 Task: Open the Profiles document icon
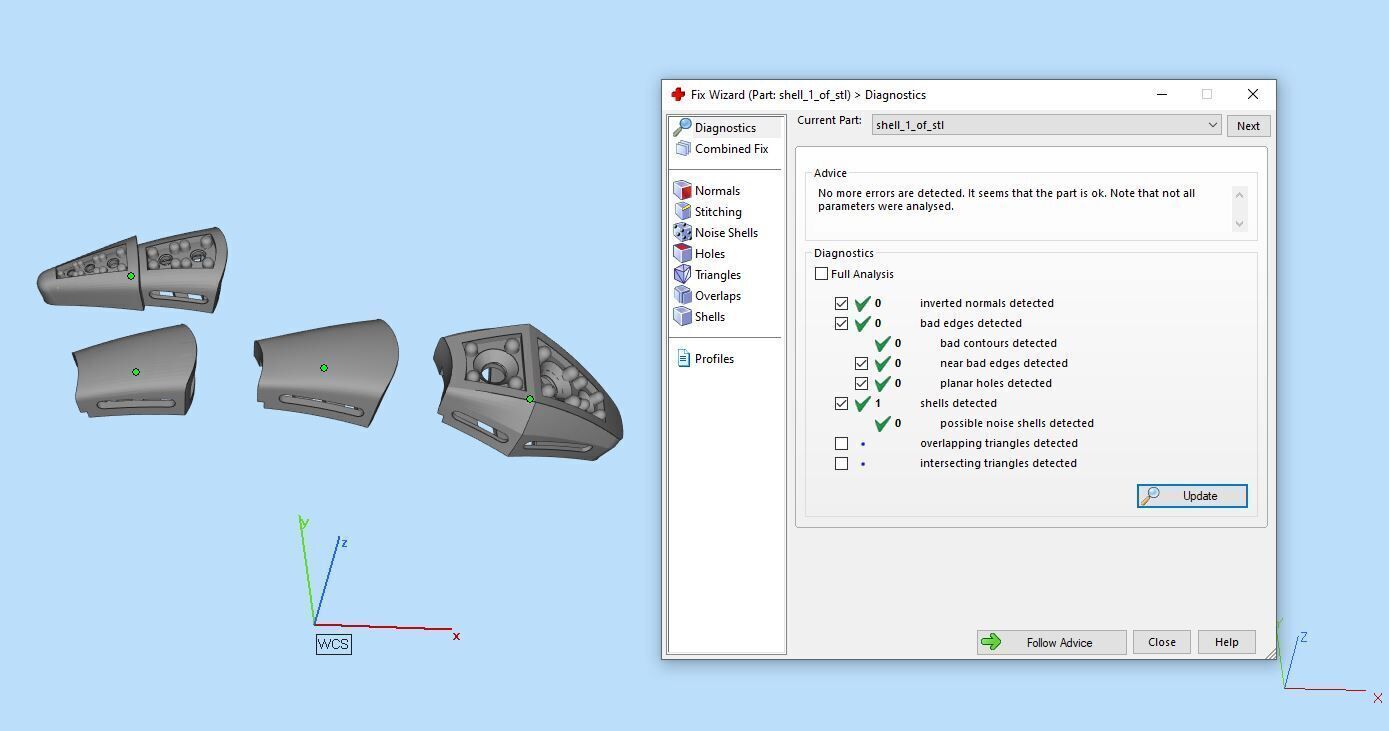[x=683, y=358]
